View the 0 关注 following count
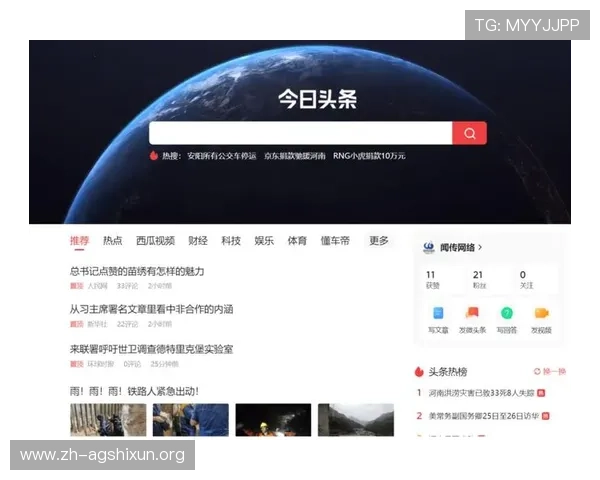The width and height of the screenshot is (600, 480). point(526,279)
